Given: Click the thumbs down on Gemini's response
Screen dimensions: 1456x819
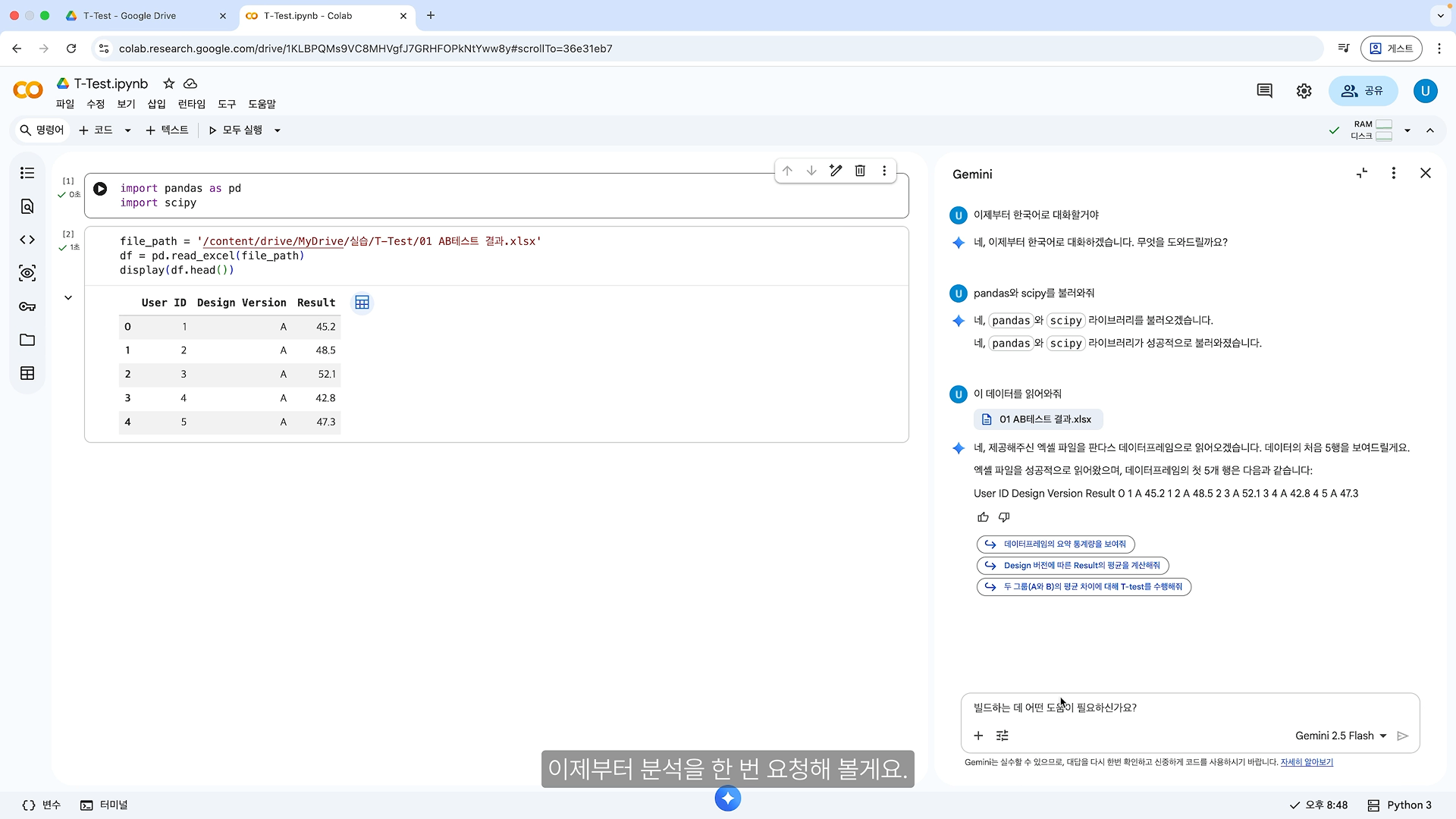Looking at the screenshot, I should [1004, 517].
